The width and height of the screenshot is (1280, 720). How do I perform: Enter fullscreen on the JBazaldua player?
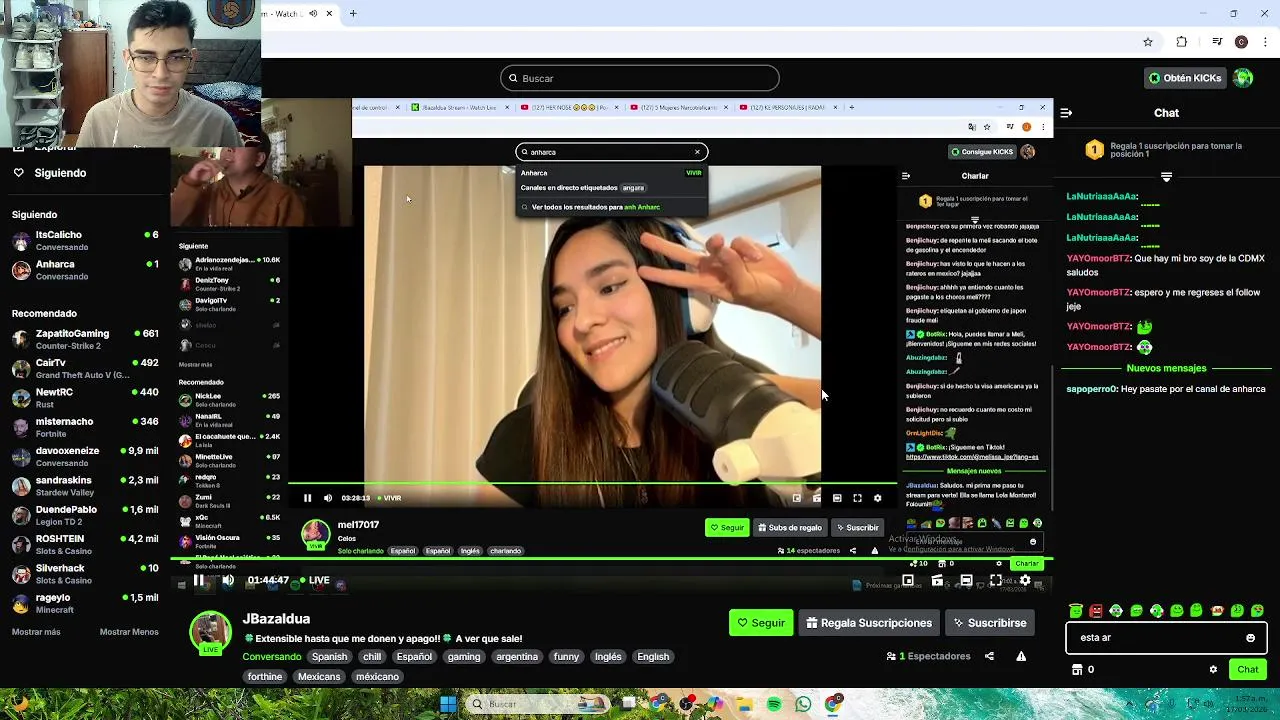click(996, 580)
